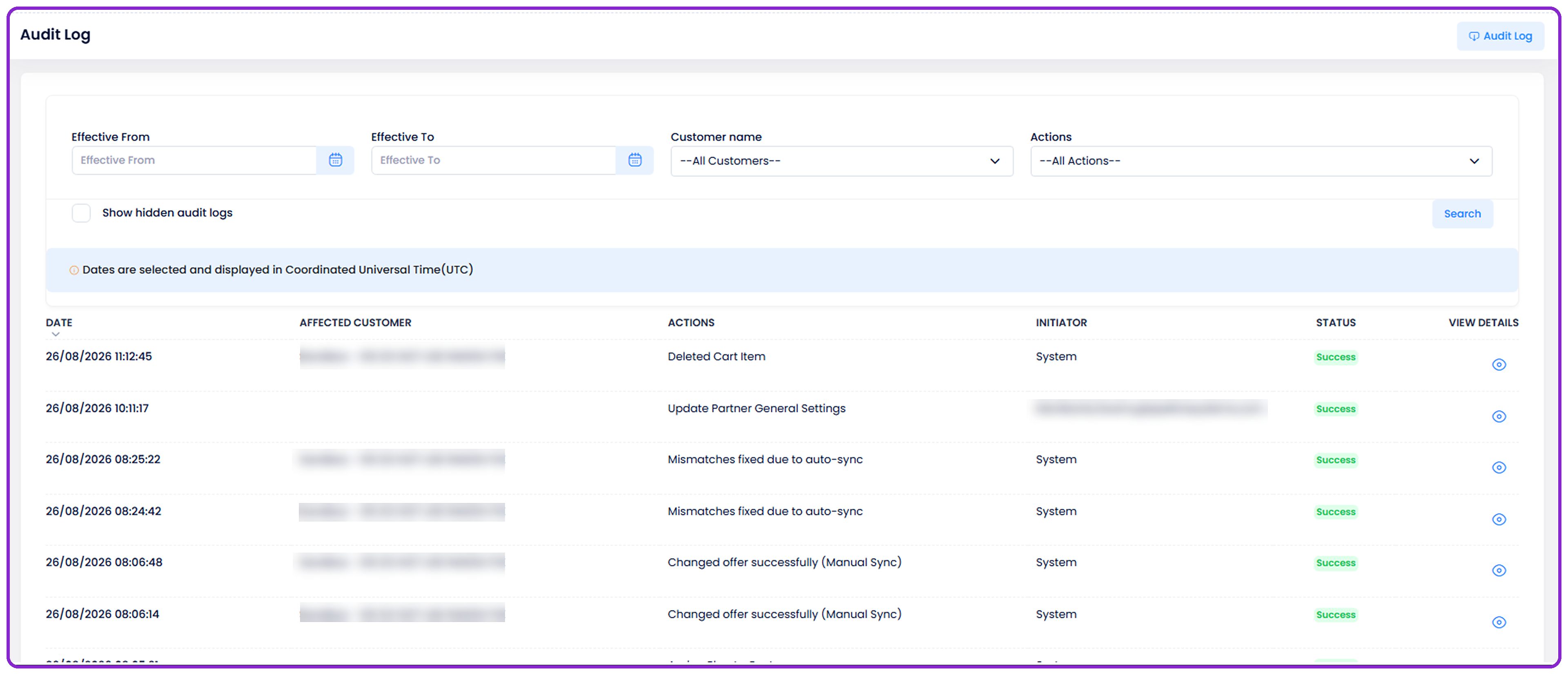
Task: Click the Audit Log button in header
Action: pyautogui.click(x=1500, y=36)
